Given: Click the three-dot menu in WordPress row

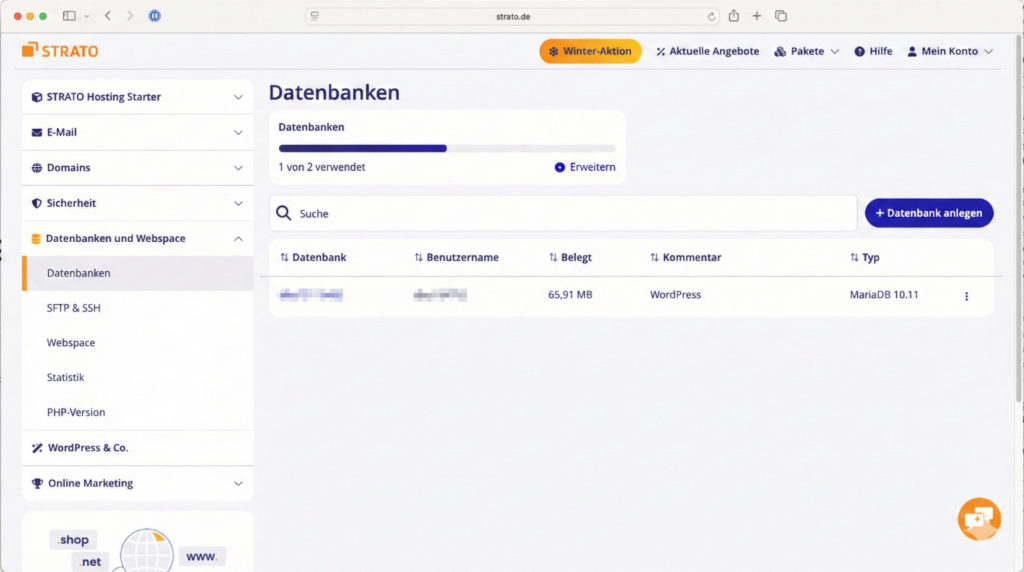Looking at the screenshot, I should pos(966,296).
